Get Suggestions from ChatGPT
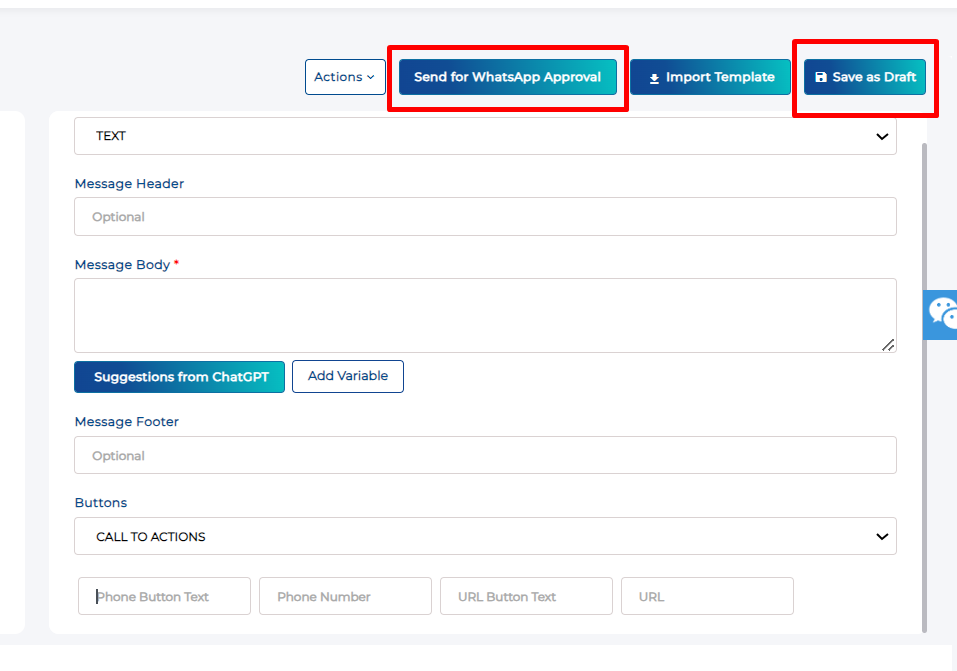This screenshot has width=957, height=671. (x=179, y=377)
